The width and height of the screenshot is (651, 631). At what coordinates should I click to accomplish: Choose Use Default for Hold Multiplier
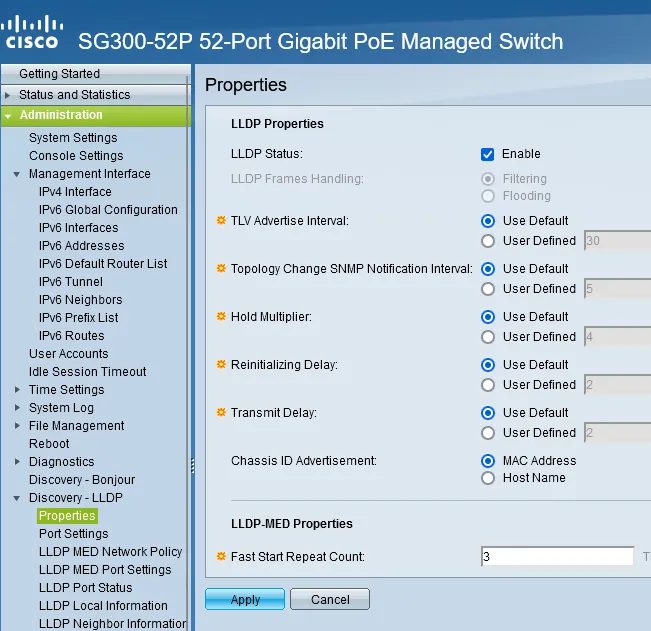tap(488, 317)
